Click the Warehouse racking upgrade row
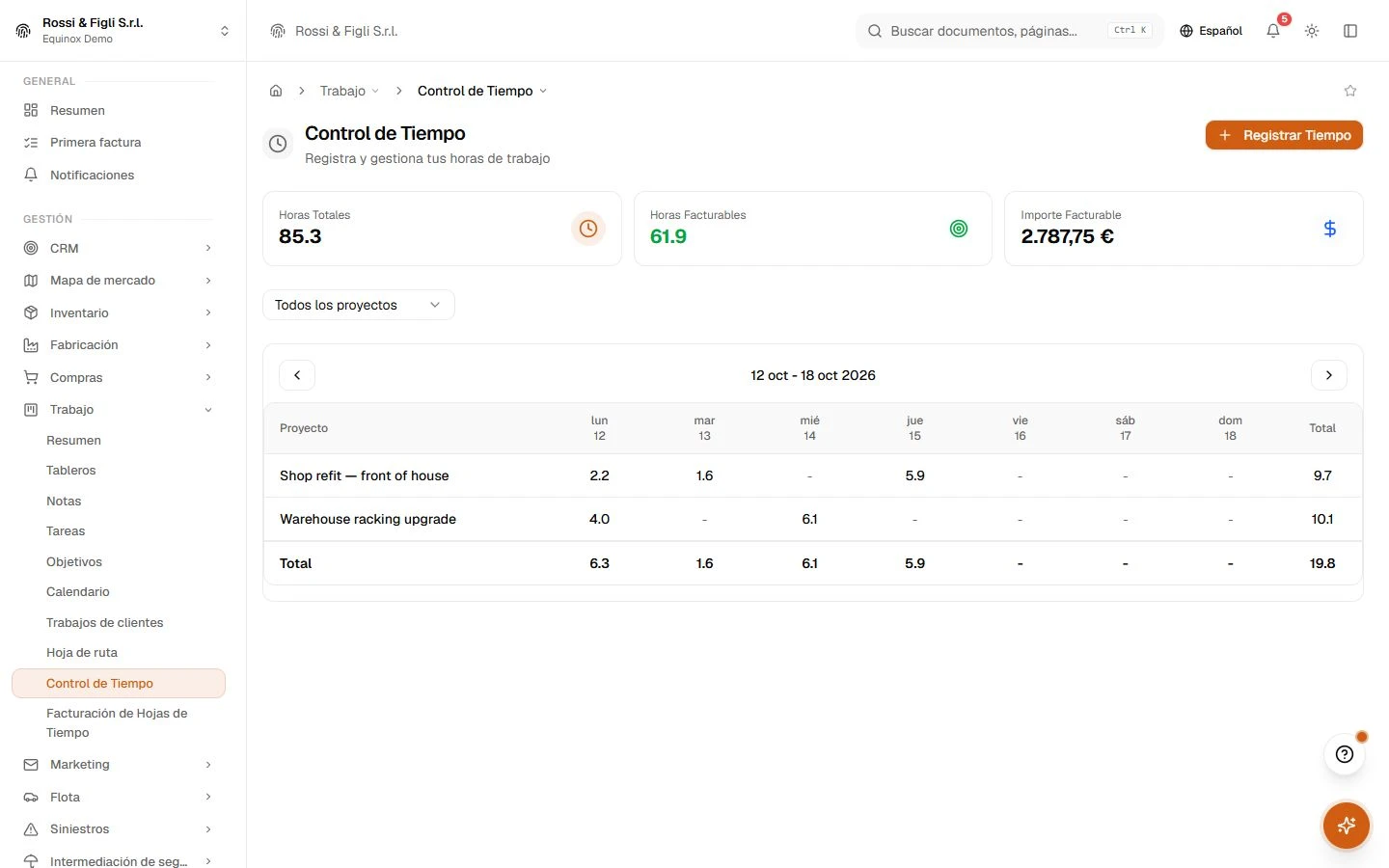1389x868 pixels. (x=812, y=519)
